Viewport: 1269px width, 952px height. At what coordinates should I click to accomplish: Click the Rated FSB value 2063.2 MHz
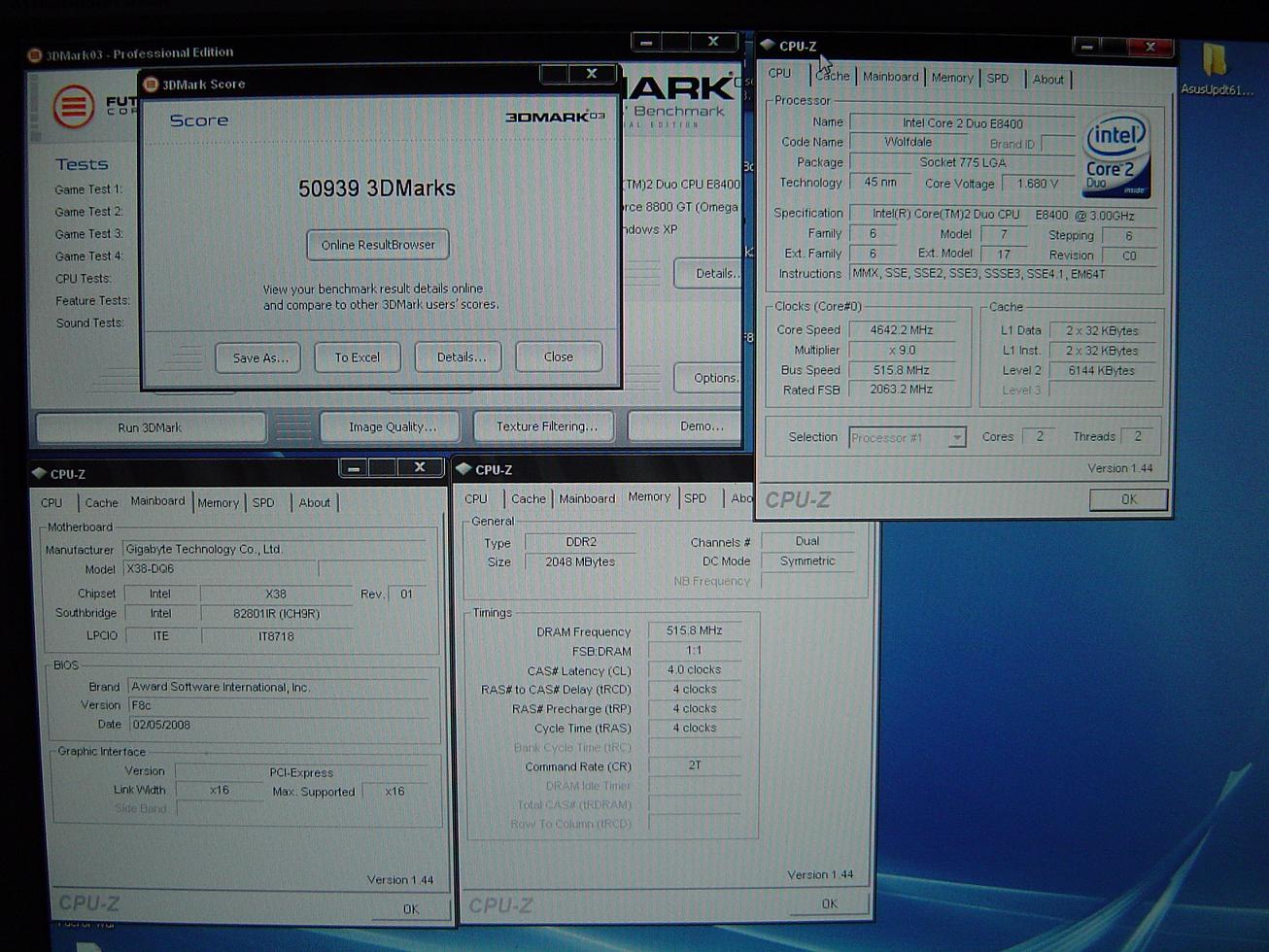pos(904,390)
